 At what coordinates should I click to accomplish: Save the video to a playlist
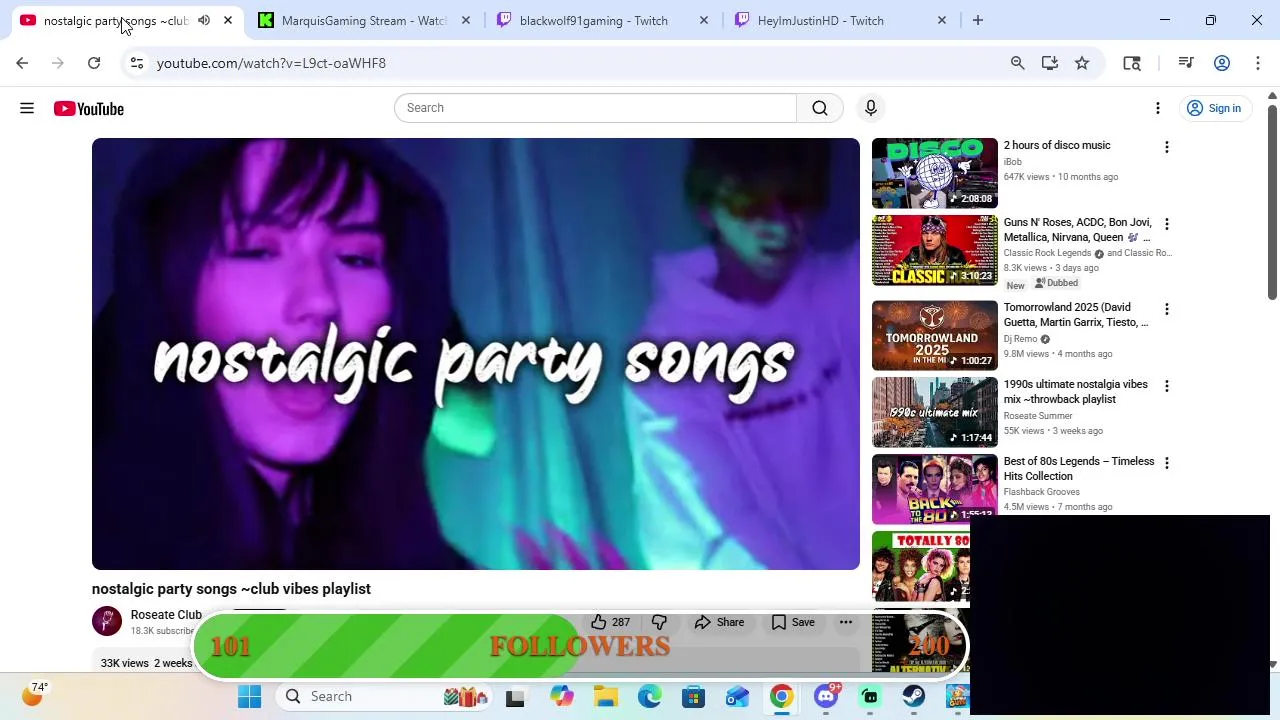click(793, 622)
